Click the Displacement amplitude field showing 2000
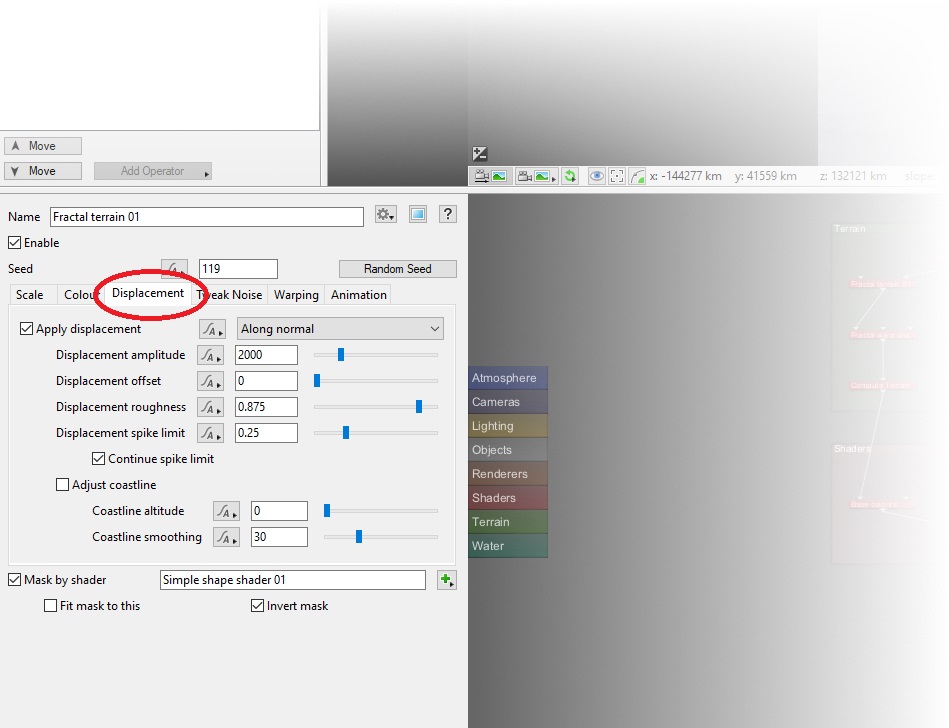This screenshot has height=728, width=949. (266, 355)
